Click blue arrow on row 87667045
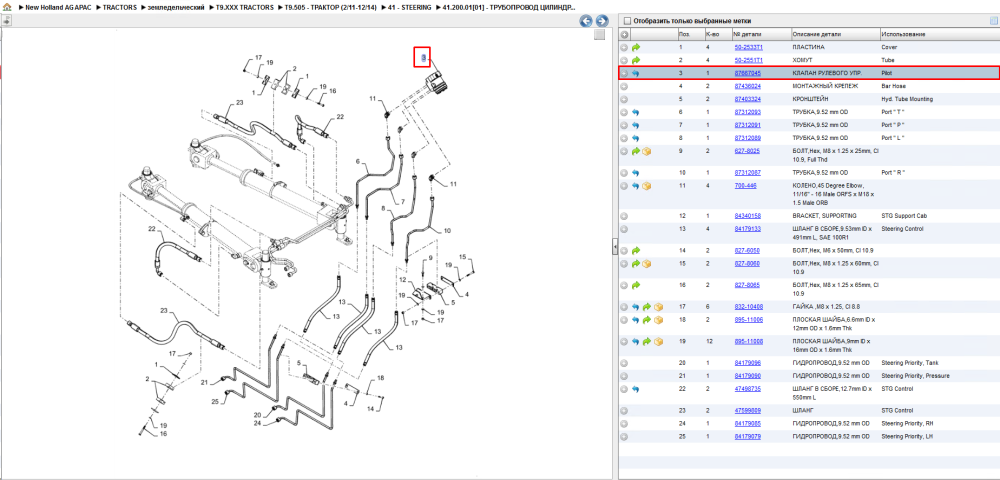The width and height of the screenshot is (1000, 480). click(x=636, y=73)
